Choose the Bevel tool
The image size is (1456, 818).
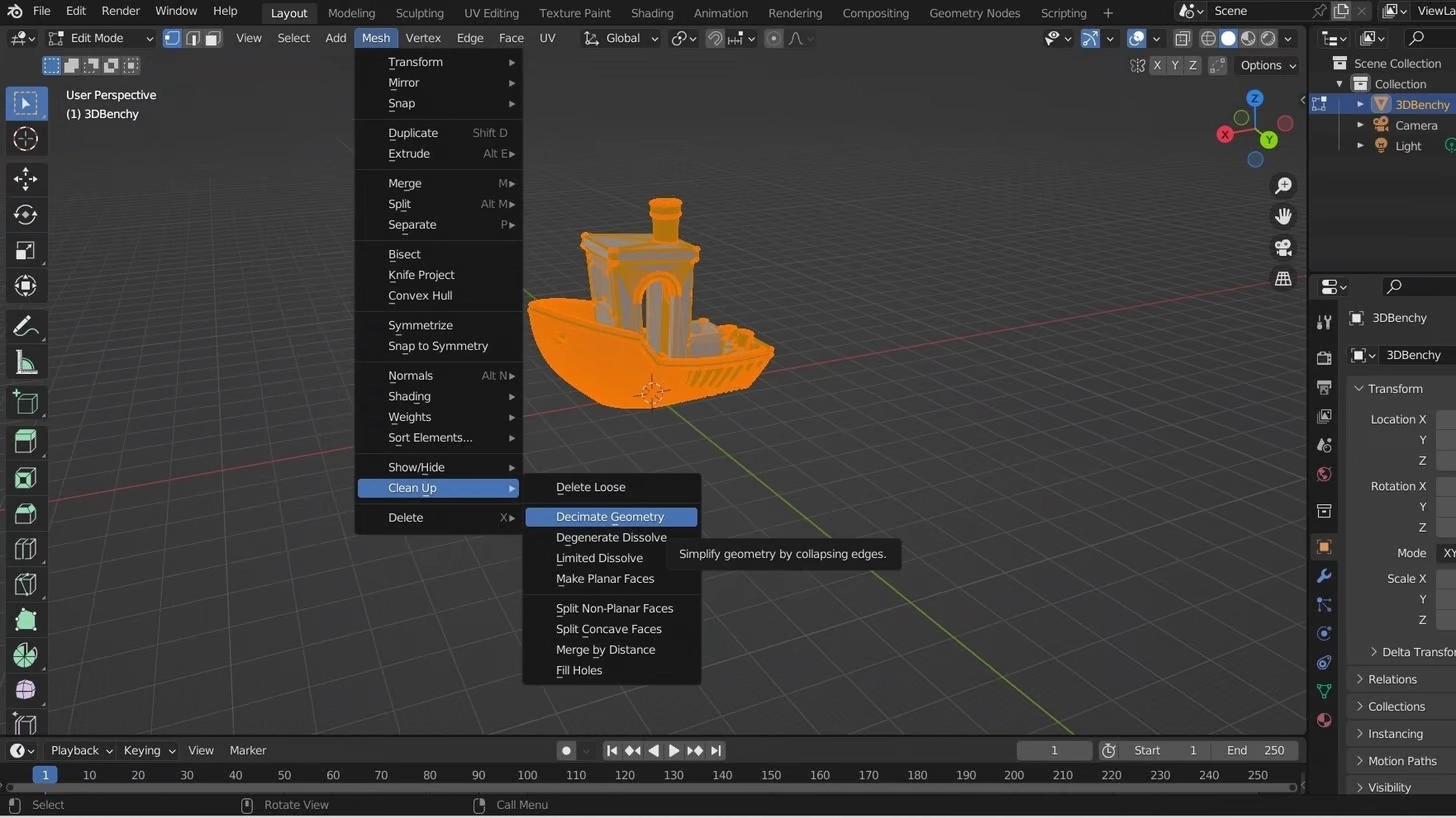[25, 513]
